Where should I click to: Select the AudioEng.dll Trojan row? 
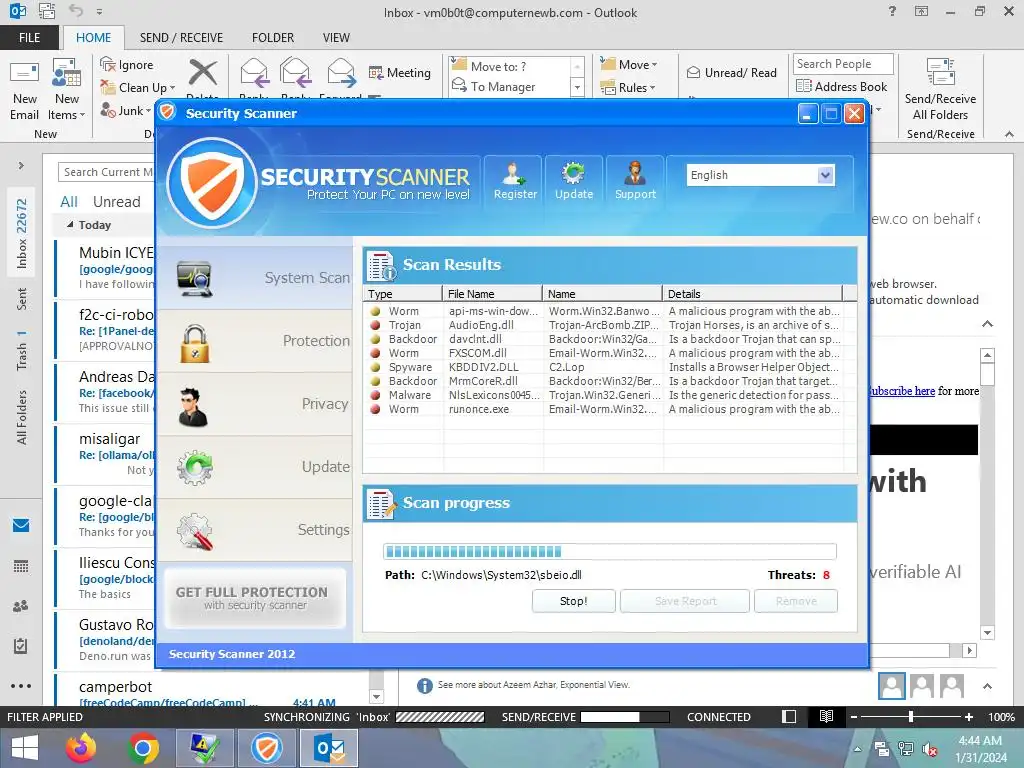[x=604, y=325]
